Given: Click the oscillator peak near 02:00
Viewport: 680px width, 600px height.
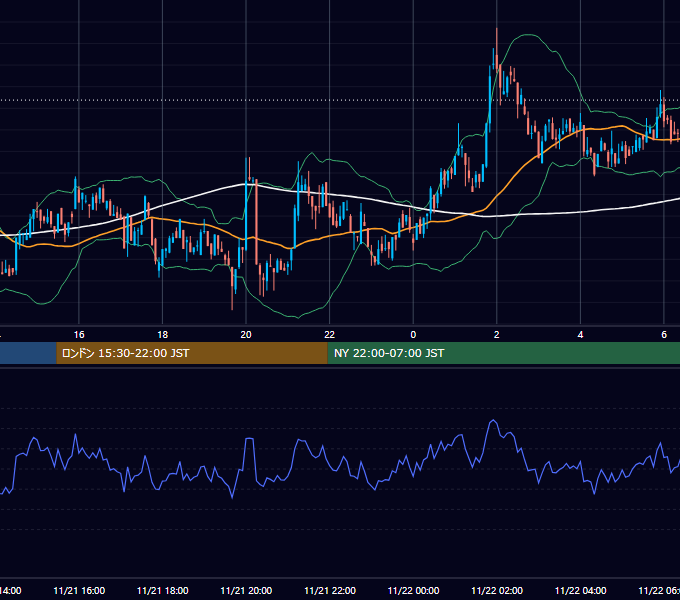Looking at the screenshot, I should click(493, 421).
